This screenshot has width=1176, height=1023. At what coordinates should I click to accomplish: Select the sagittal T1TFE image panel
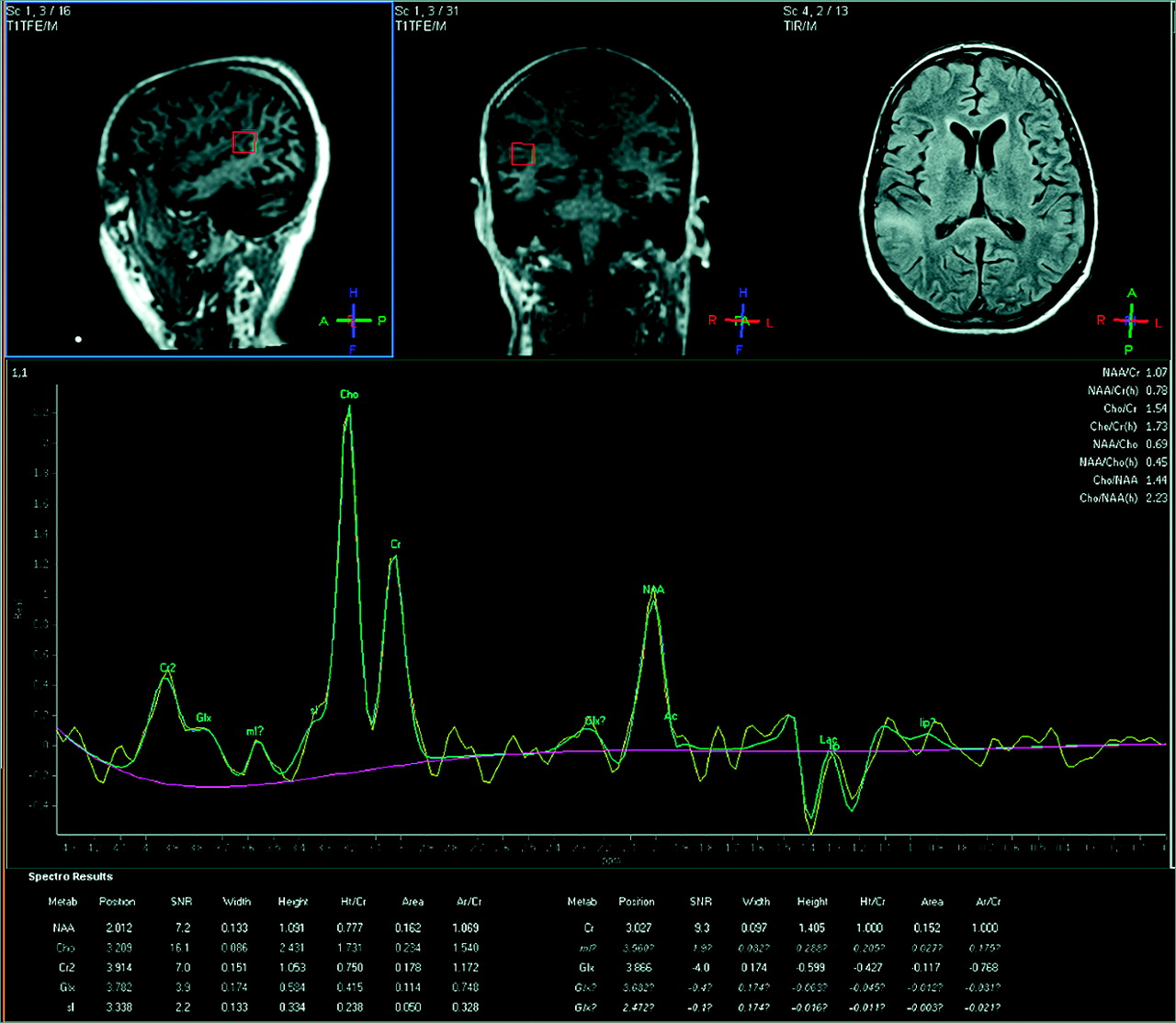199,179
